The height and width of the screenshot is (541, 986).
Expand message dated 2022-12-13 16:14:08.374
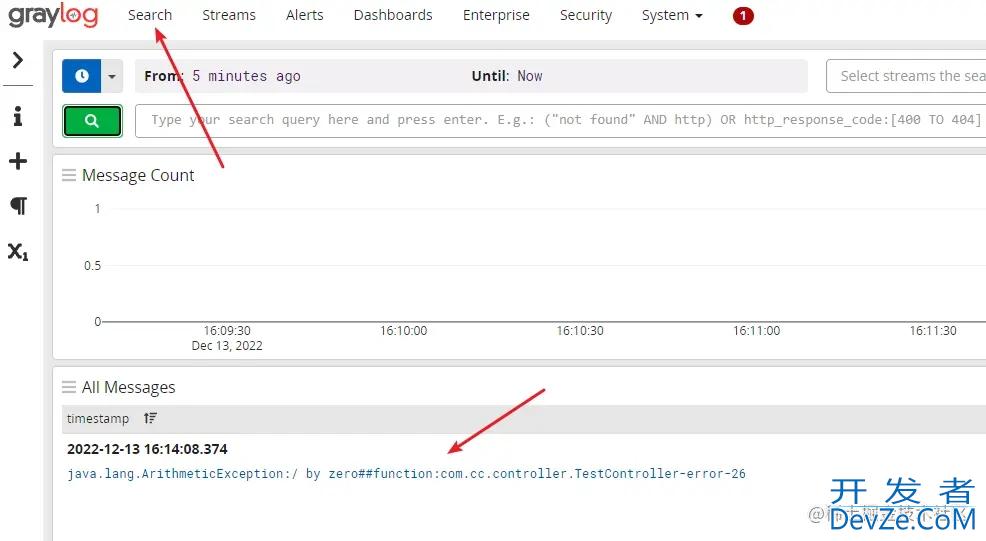pos(147,449)
